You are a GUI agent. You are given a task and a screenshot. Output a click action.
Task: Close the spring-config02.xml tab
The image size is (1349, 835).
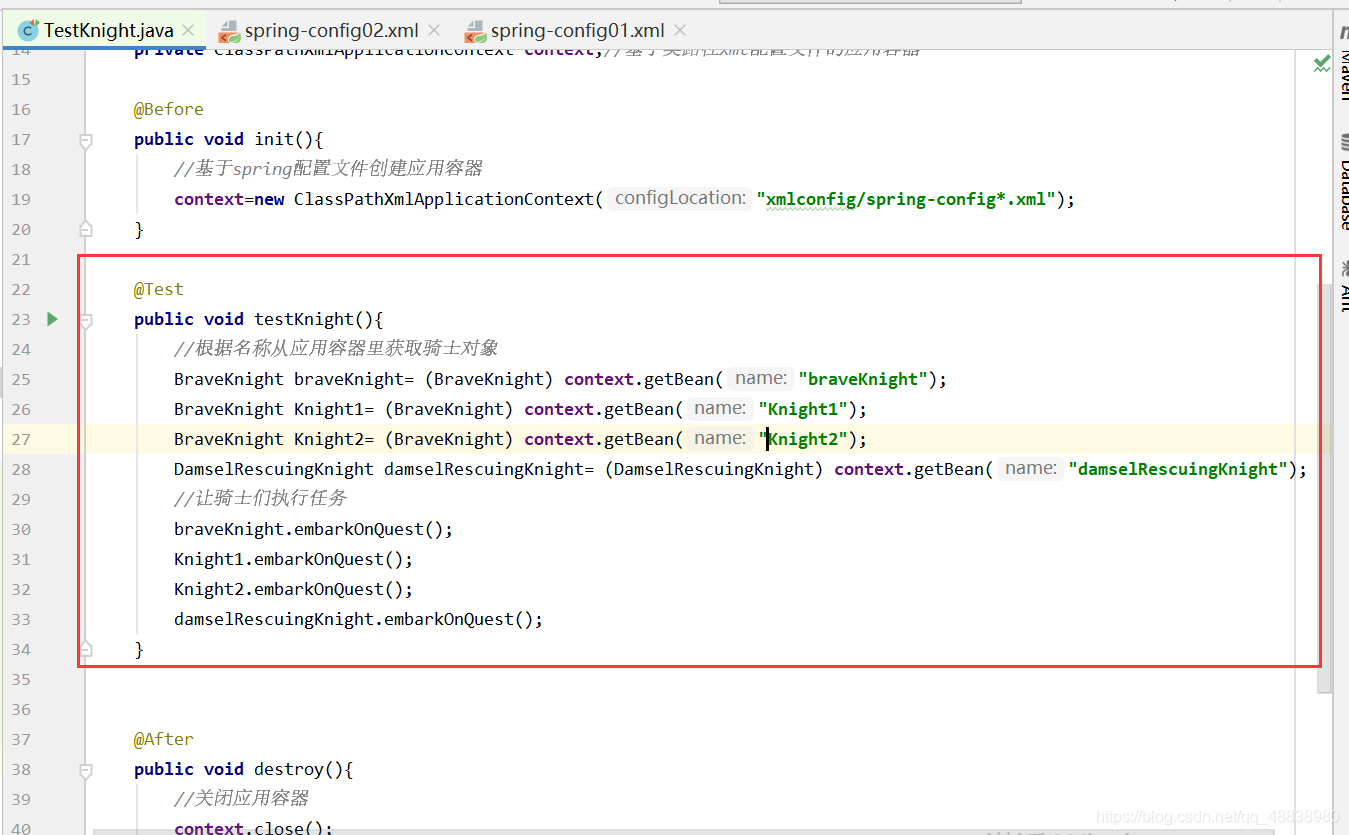[434, 31]
